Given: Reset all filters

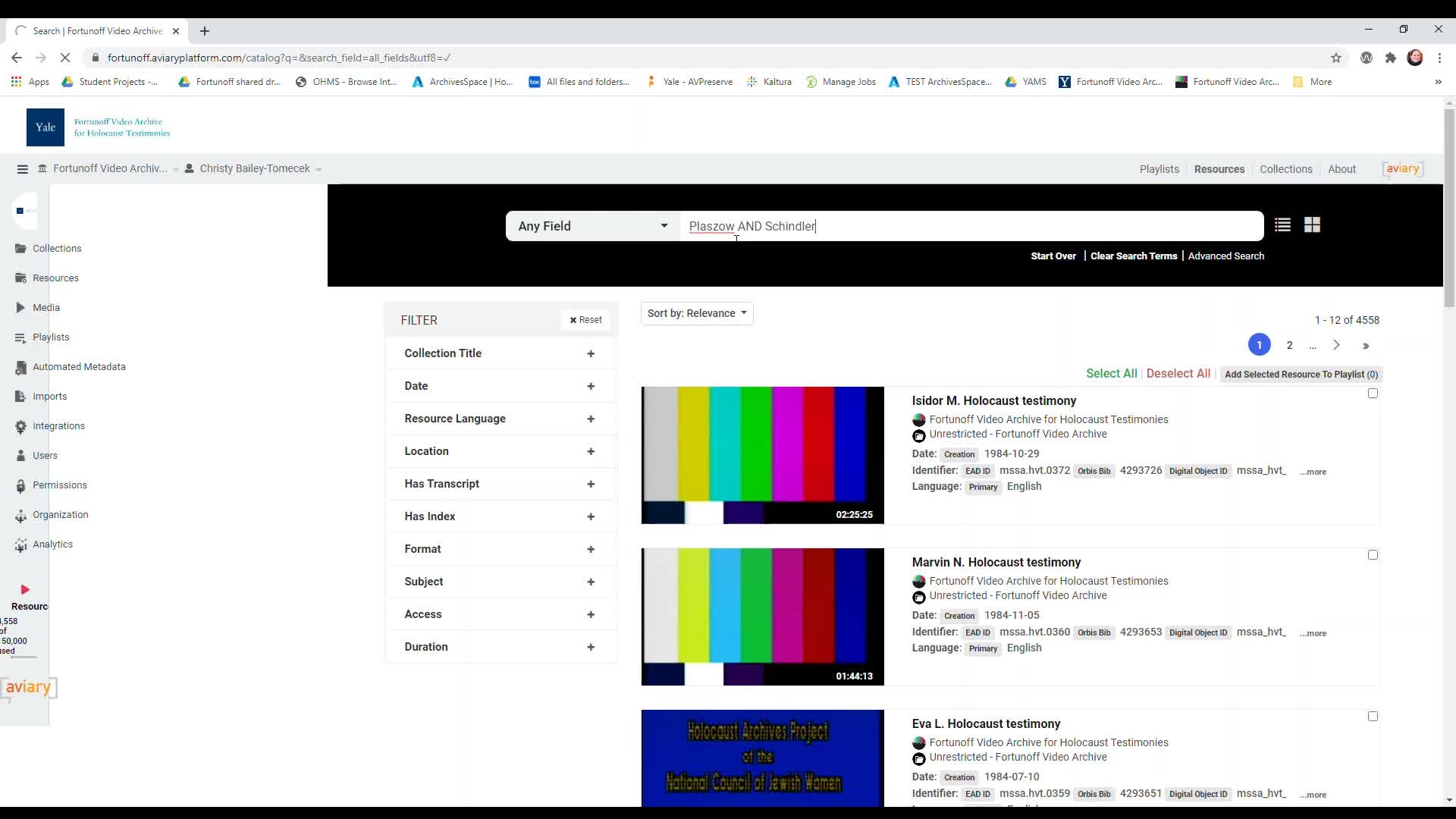Looking at the screenshot, I should [585, 320].
